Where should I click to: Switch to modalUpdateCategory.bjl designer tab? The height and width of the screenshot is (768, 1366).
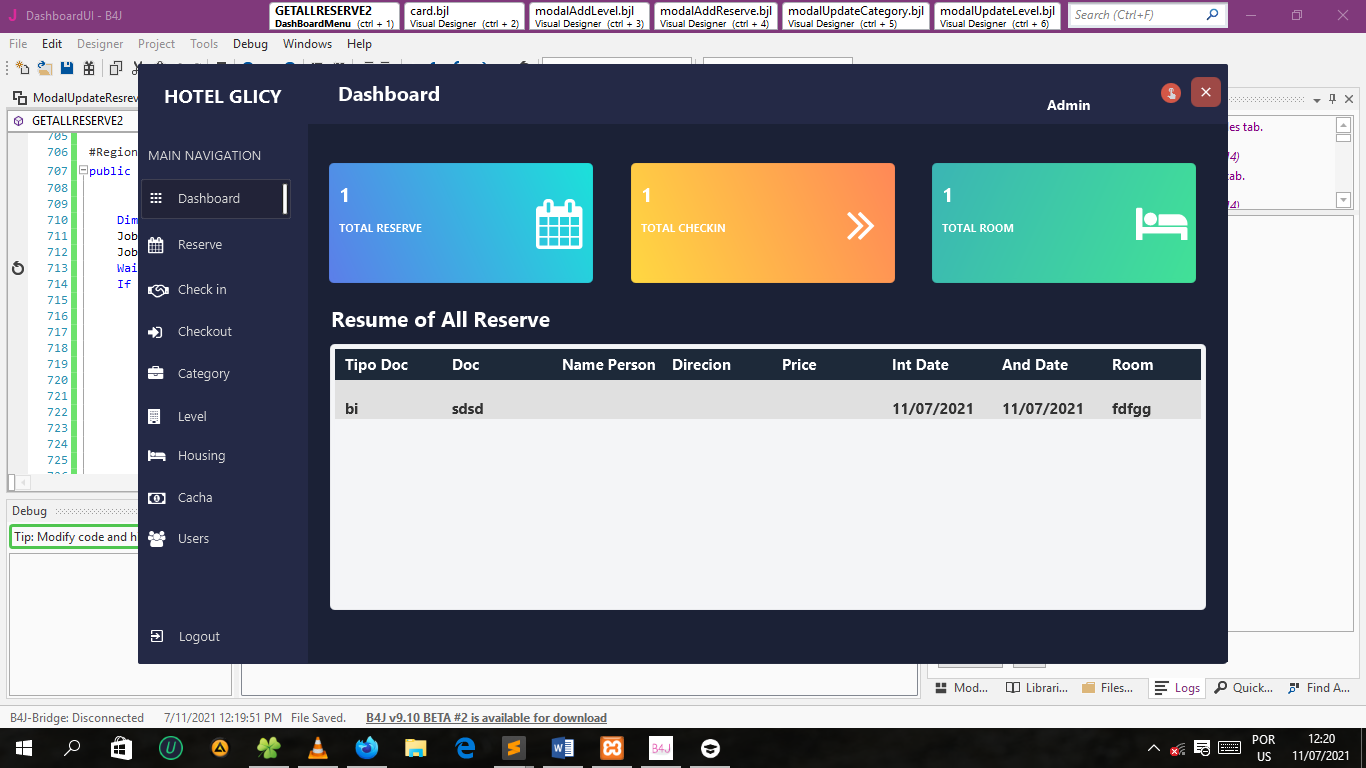click(x=855, y=16)
